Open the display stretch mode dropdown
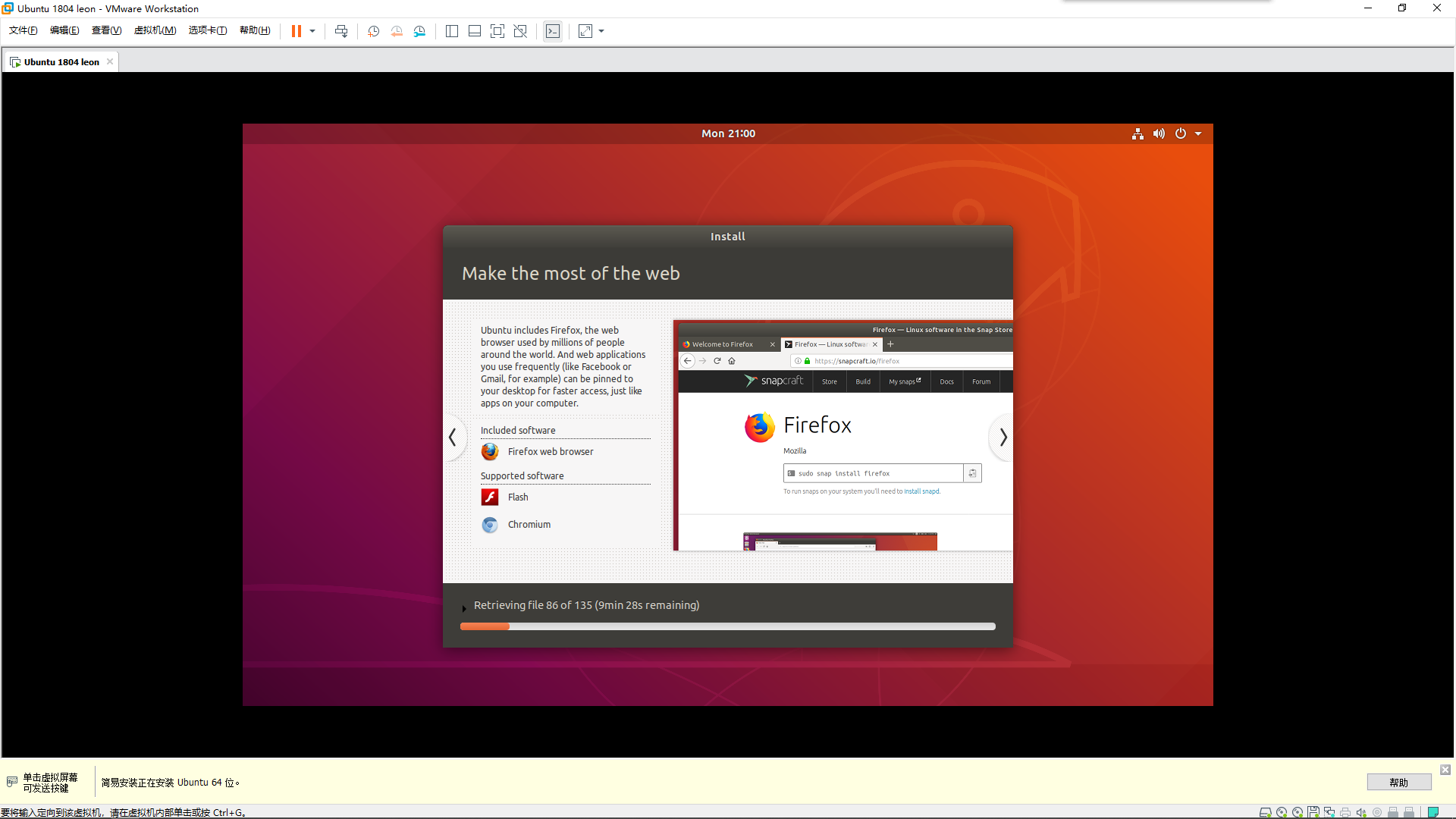The height and width of the screenshot is (819, 1456). pos(601,31)
